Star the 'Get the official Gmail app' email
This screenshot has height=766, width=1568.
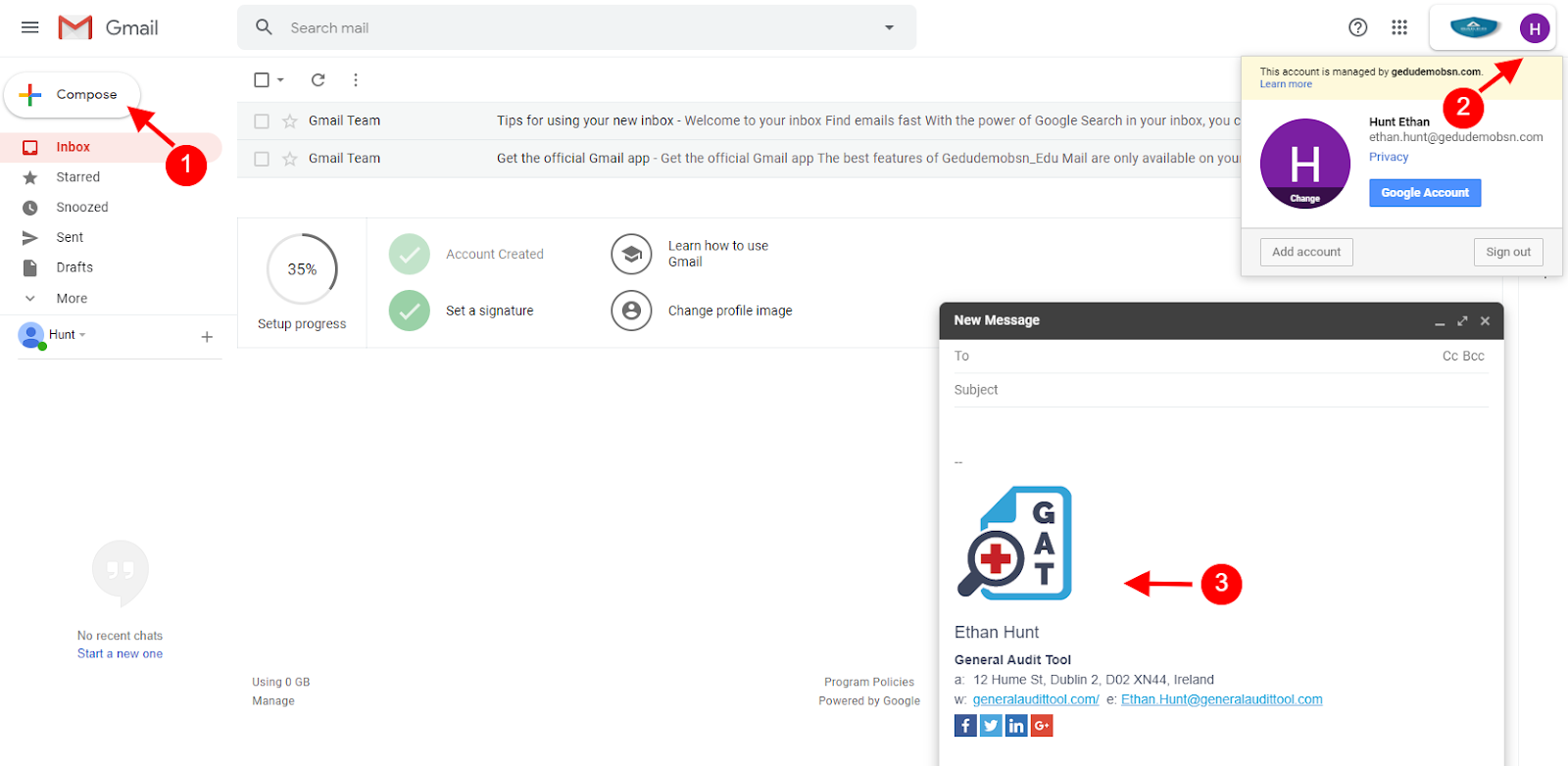[290, 159]
